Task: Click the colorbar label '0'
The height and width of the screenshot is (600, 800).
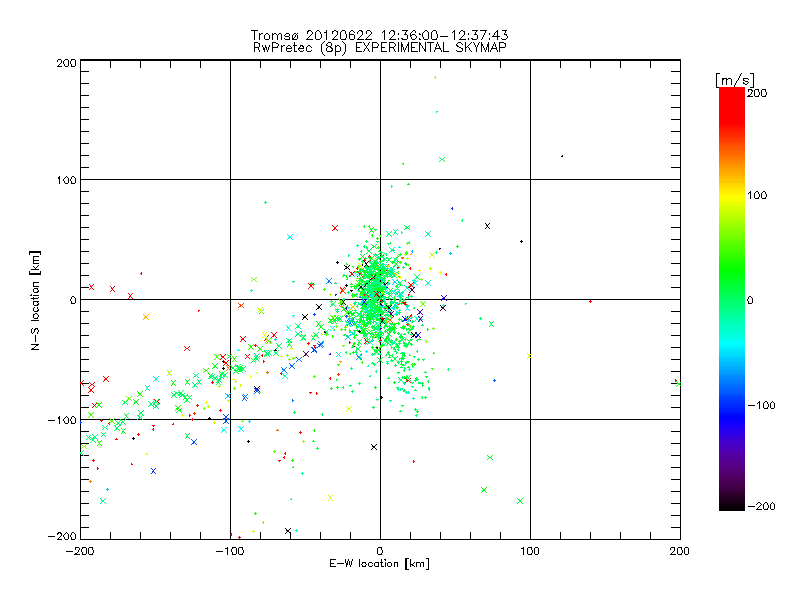Action: [750, 301]
